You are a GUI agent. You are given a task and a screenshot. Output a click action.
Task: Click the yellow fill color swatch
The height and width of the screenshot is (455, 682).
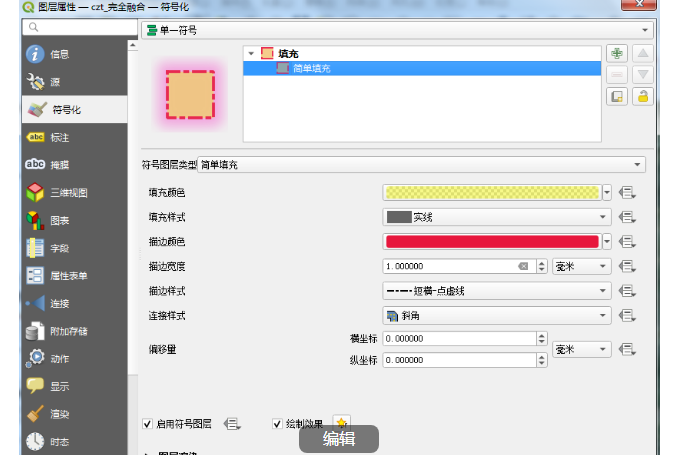492,192
